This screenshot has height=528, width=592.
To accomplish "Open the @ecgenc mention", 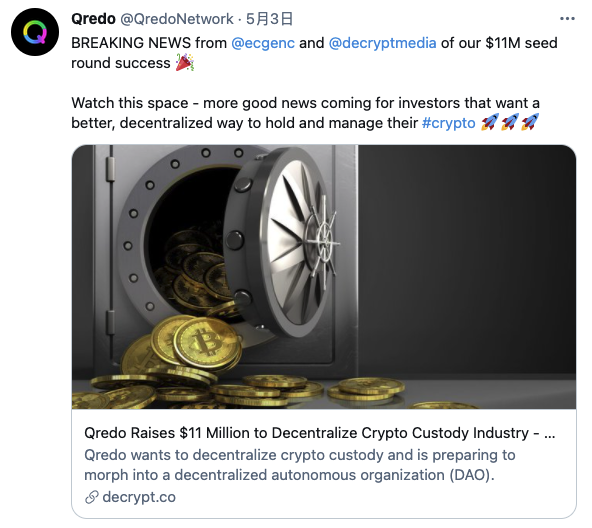I will tap(263, 43).
